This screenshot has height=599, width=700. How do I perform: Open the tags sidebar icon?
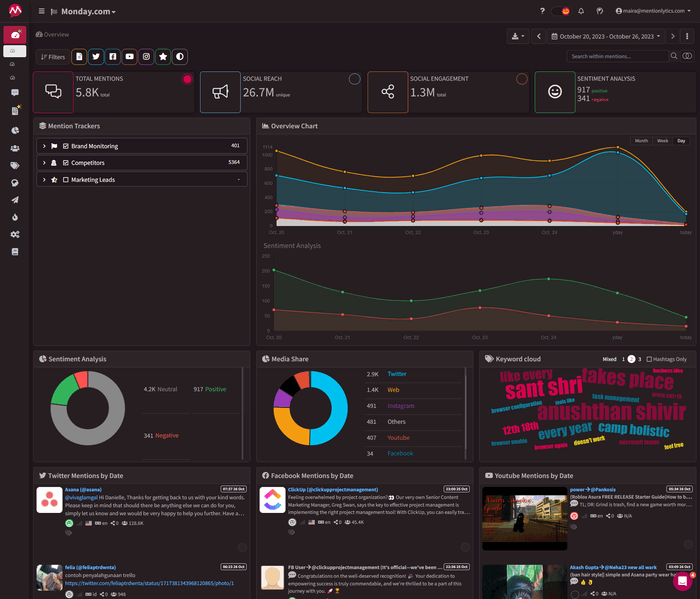point(15,166)
